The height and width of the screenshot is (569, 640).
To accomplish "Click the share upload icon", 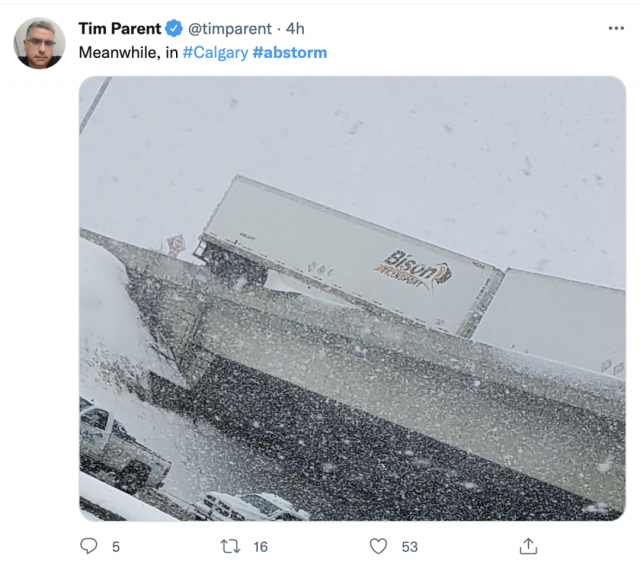I will [x=528, y=546].
